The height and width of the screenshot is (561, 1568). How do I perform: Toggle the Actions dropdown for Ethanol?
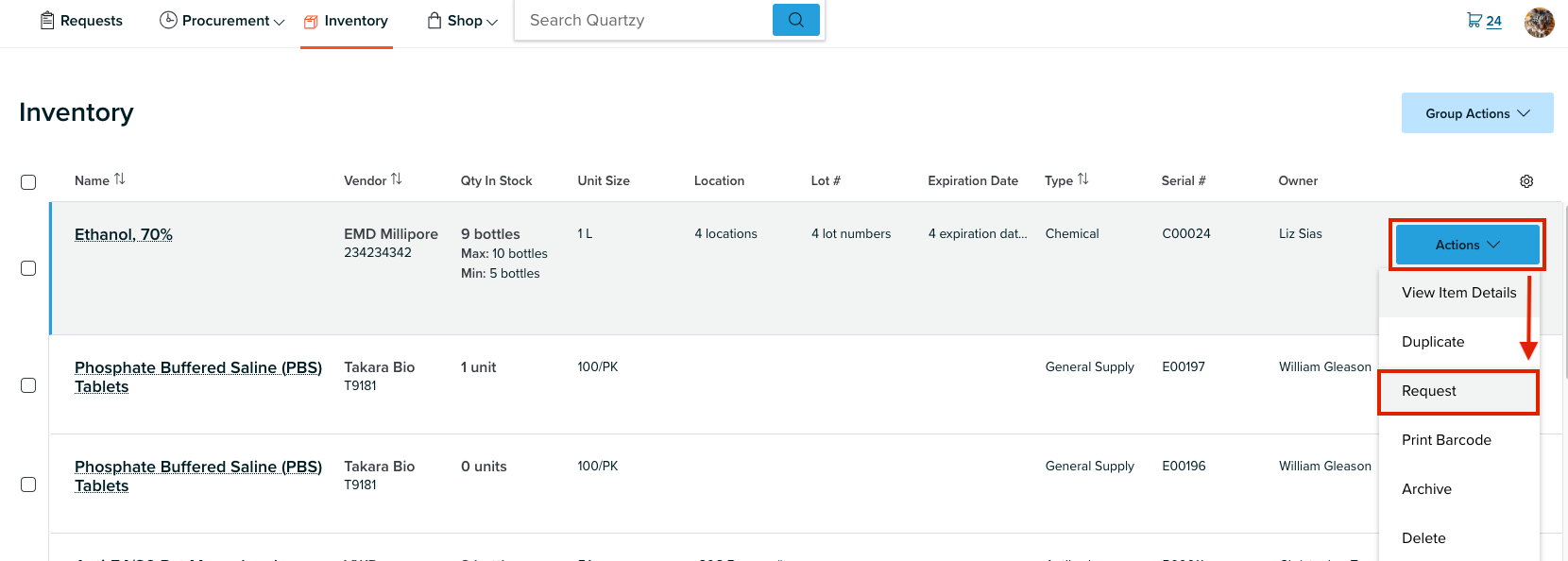point(1467,245)
